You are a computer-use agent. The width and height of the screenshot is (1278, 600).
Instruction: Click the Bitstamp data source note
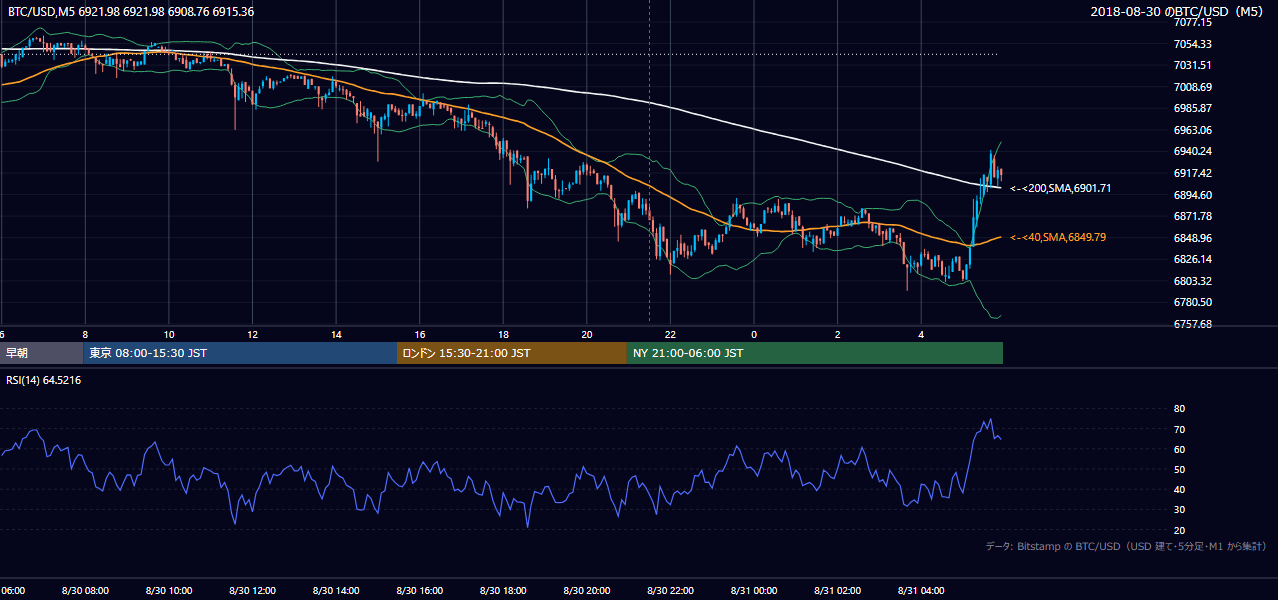coord(1126,546)
